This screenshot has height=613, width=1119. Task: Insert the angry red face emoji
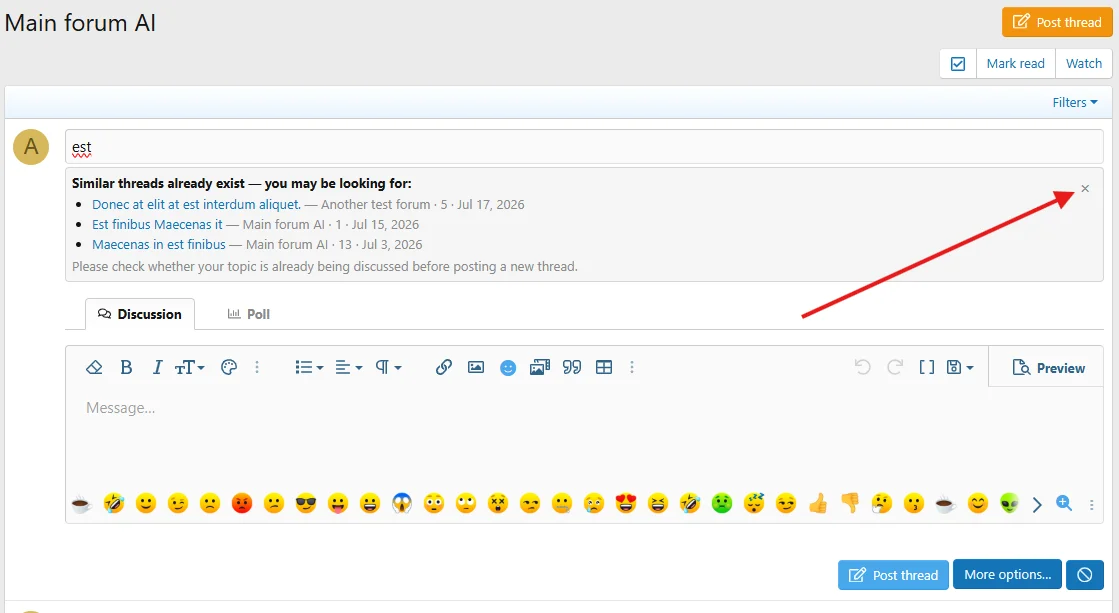(242, 505)
